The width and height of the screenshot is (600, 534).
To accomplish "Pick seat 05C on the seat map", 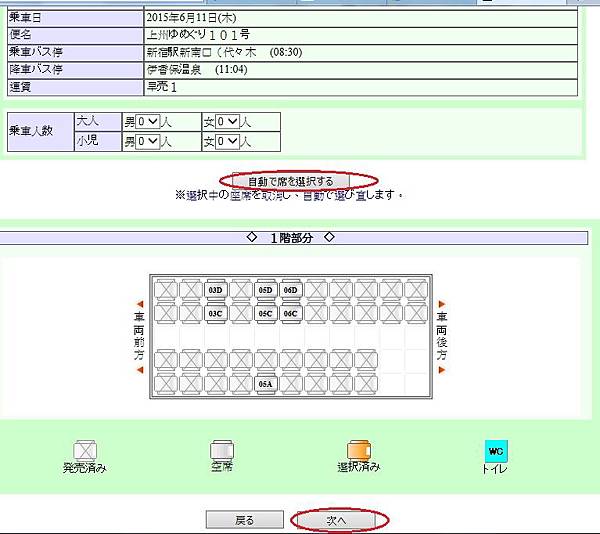I will click(266, 314).
